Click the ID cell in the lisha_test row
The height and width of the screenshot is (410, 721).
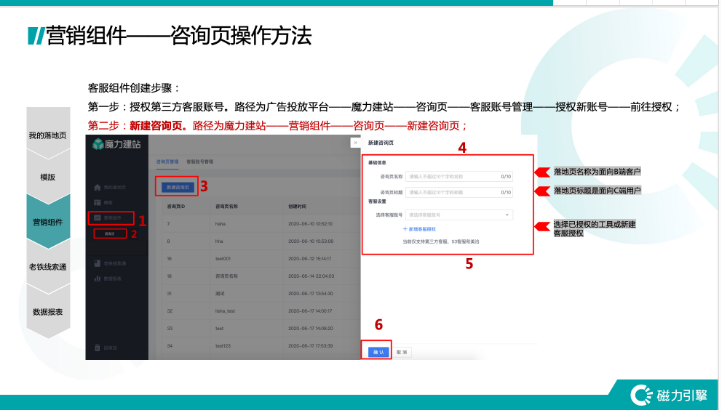tap(169, 311)
